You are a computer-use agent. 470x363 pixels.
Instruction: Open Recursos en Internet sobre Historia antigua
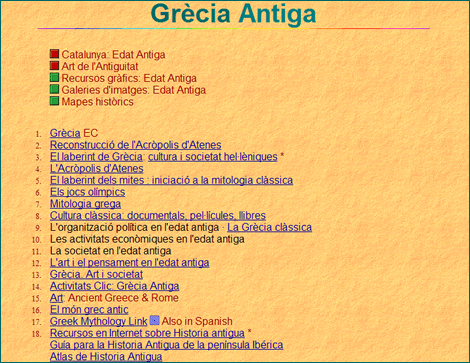pyautogui.click(x=147, y=333)
